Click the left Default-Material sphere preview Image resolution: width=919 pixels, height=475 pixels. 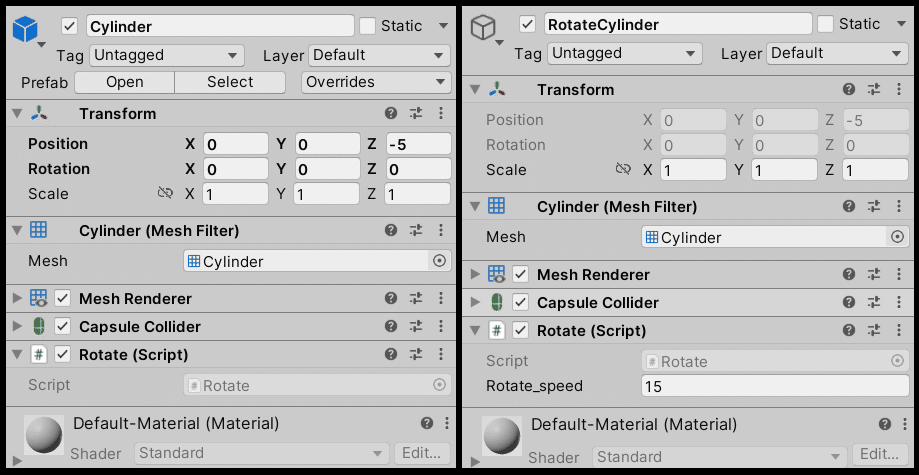(x=44, y=435)
